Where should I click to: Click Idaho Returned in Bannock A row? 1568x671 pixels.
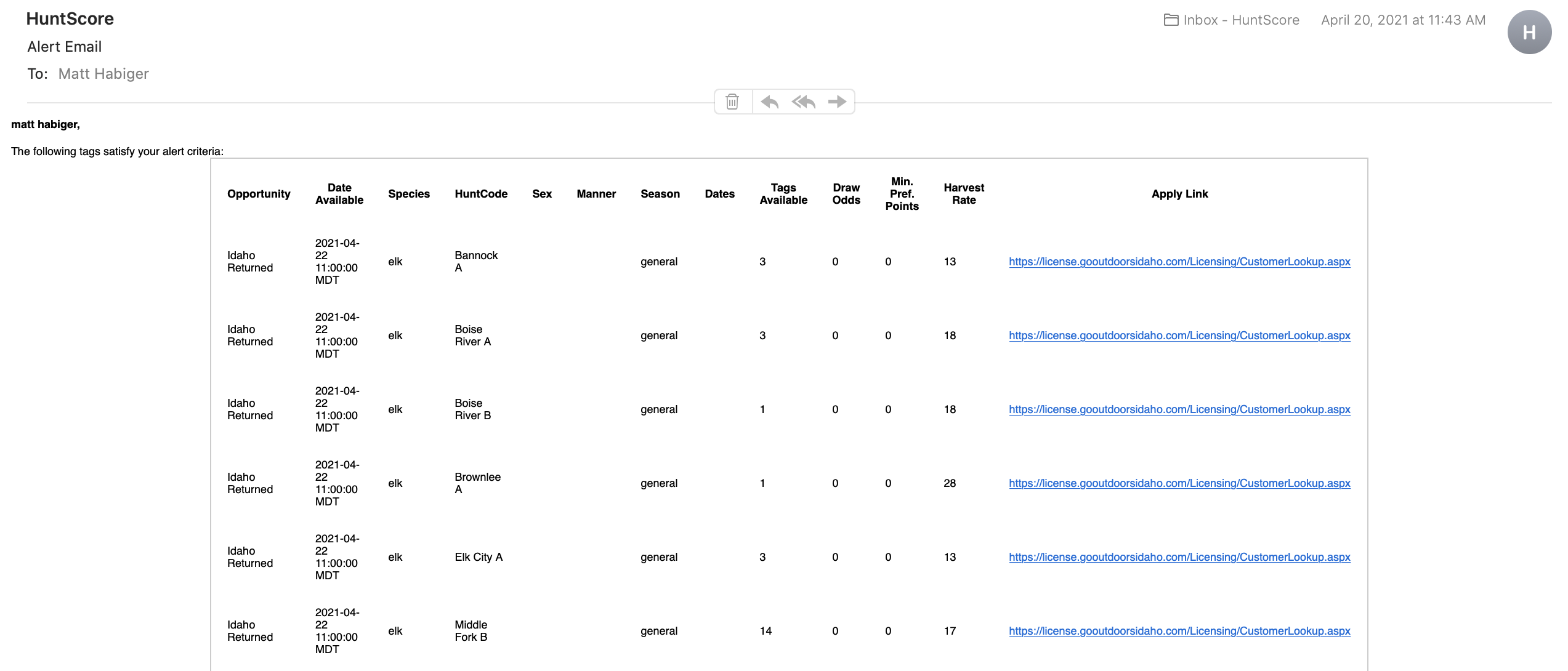tap(250, 262)
